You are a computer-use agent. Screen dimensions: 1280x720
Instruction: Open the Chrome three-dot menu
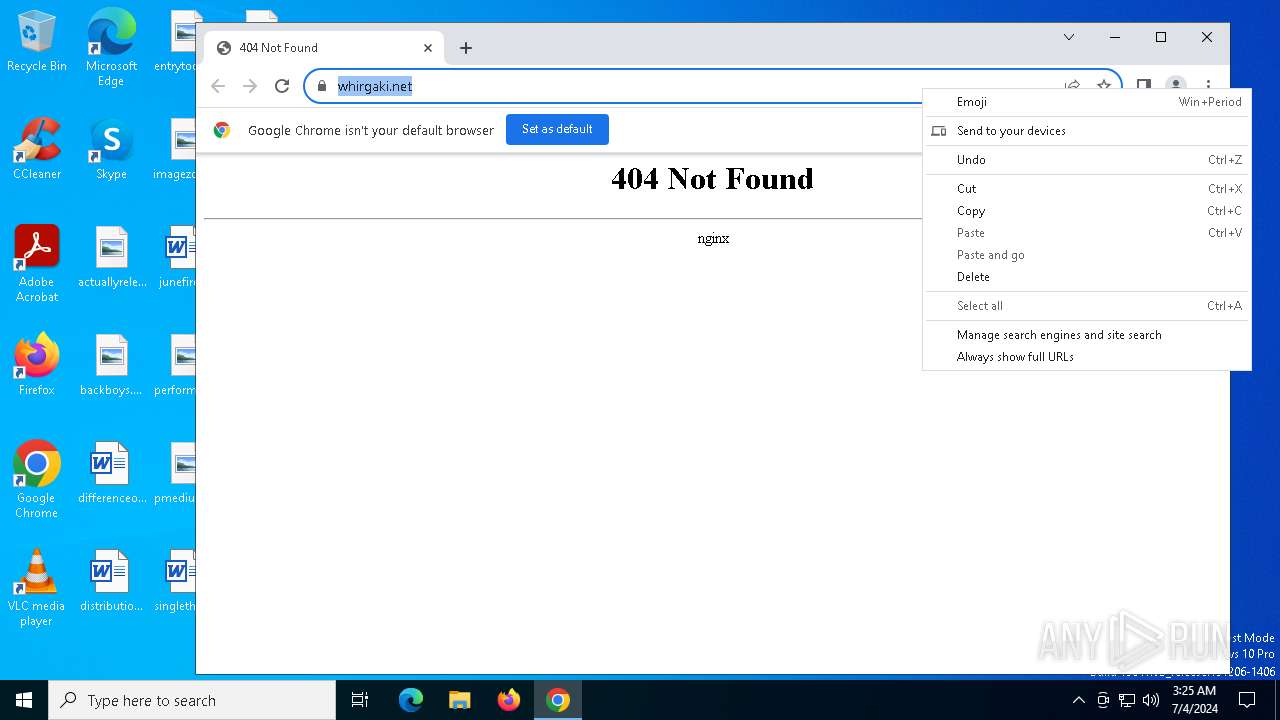click(1208, 86)
